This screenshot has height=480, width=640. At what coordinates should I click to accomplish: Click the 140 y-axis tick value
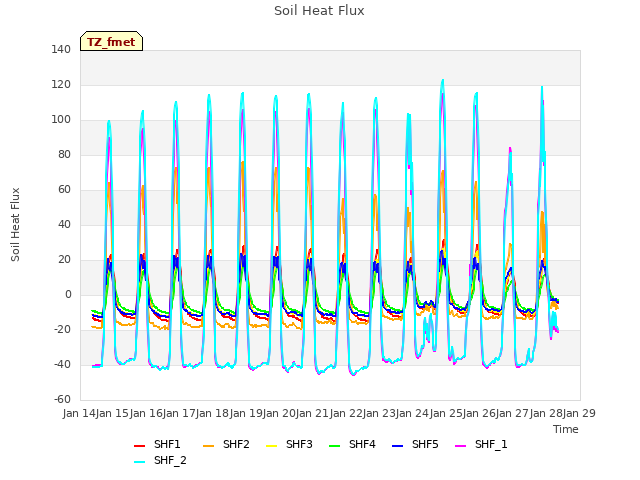click(61, 50)
